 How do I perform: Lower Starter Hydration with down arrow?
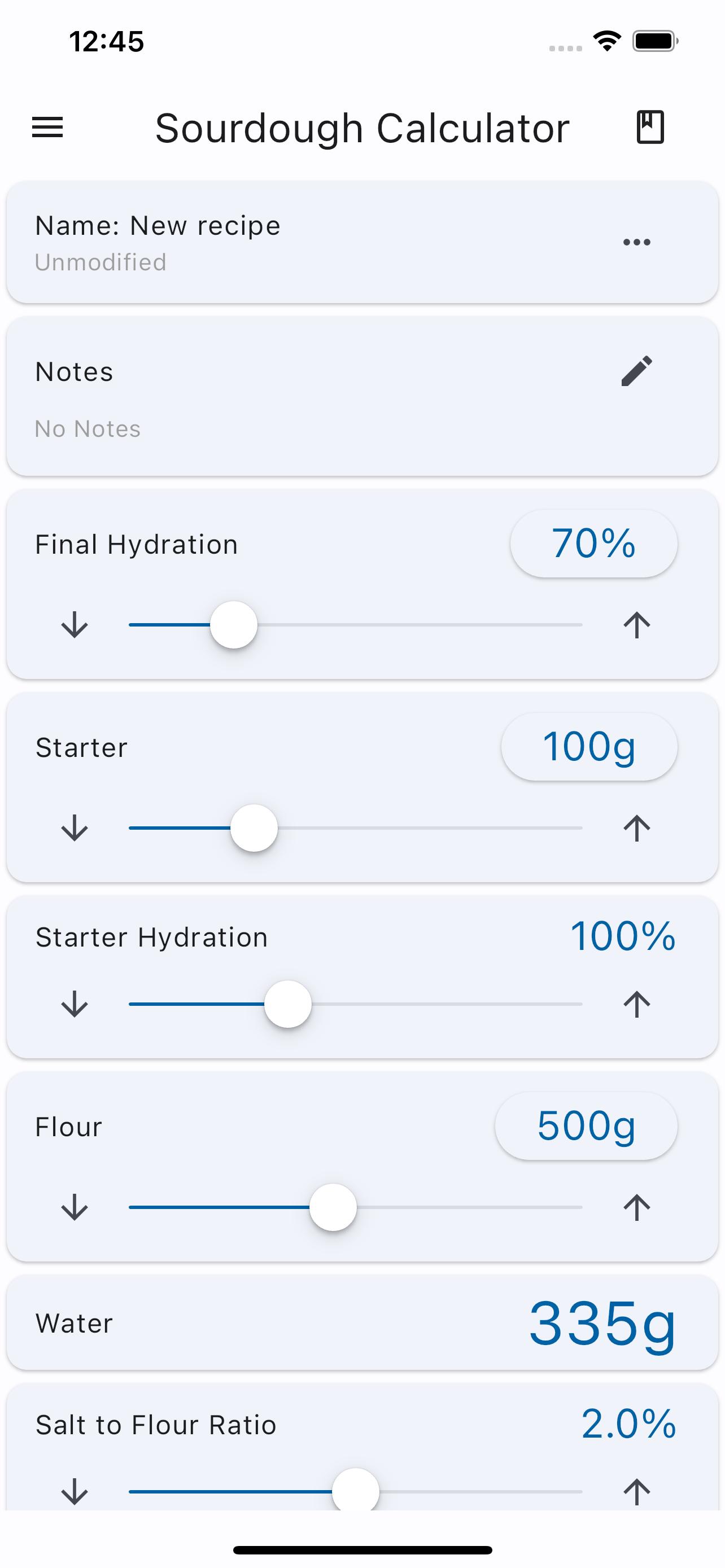coord(75,1004)
